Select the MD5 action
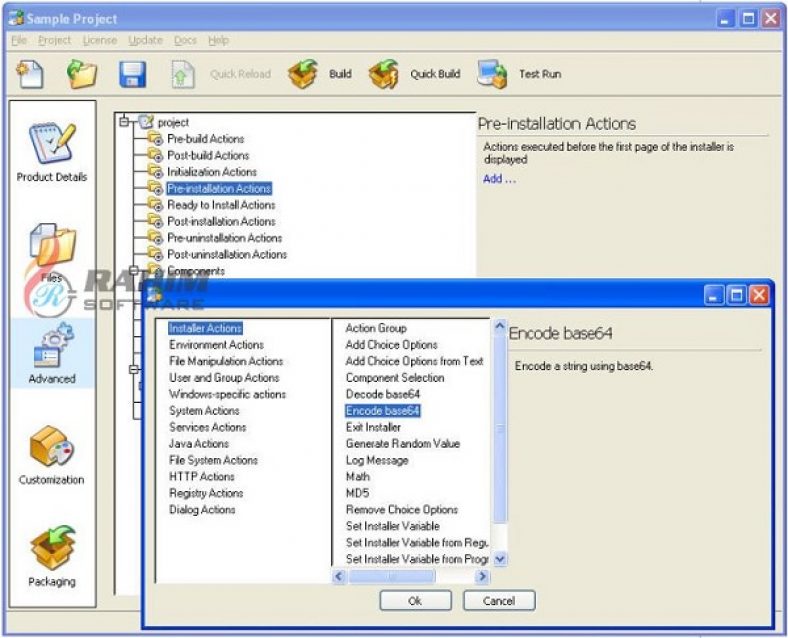Screen dimensions: 788x638 pyautogui.click(x=357, y=493)
